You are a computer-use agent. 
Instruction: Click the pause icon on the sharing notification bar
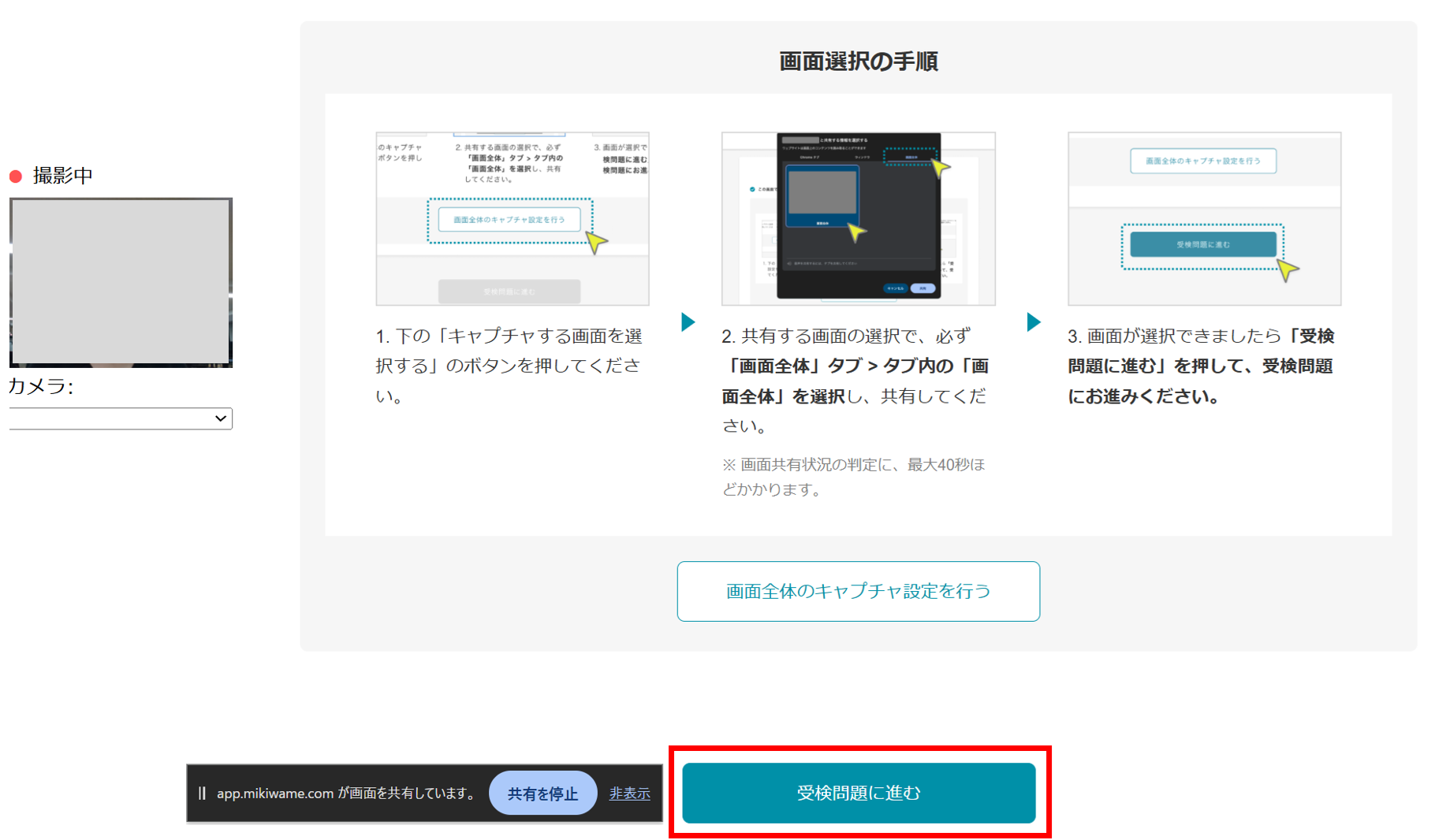(203, 793)
